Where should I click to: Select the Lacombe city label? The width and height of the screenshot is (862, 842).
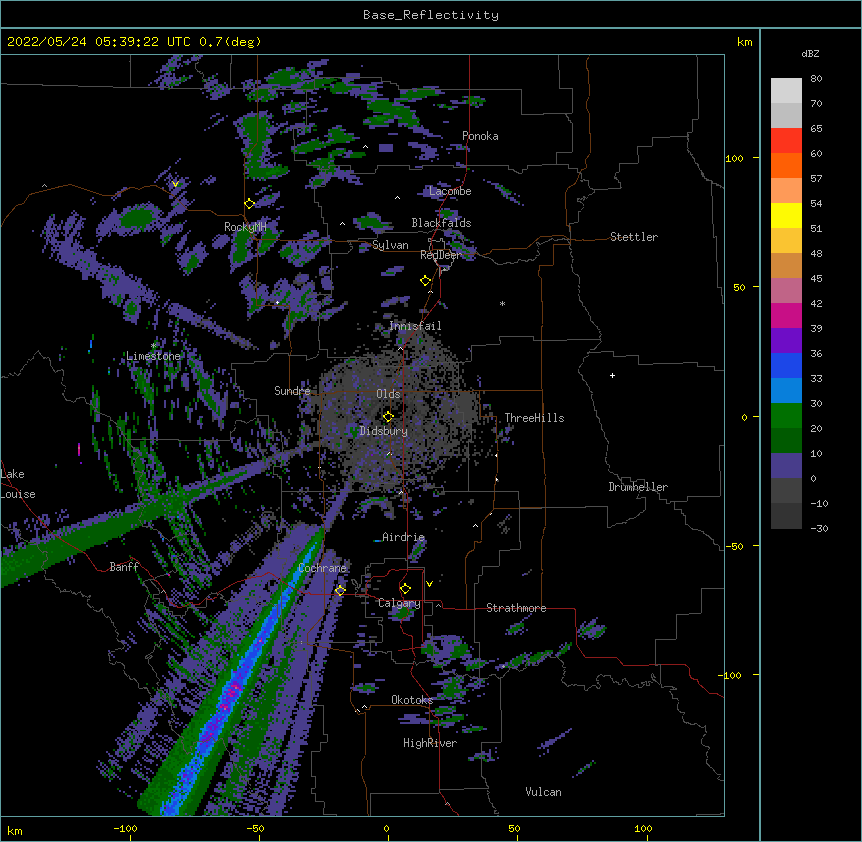click(450, 191)
